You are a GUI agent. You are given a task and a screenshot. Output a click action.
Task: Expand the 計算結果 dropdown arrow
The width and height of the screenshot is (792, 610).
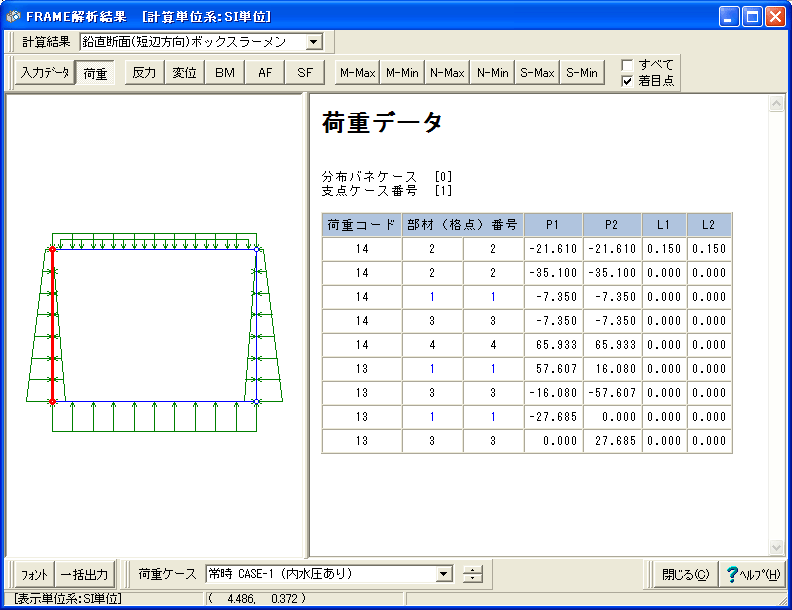click(314, 42)
